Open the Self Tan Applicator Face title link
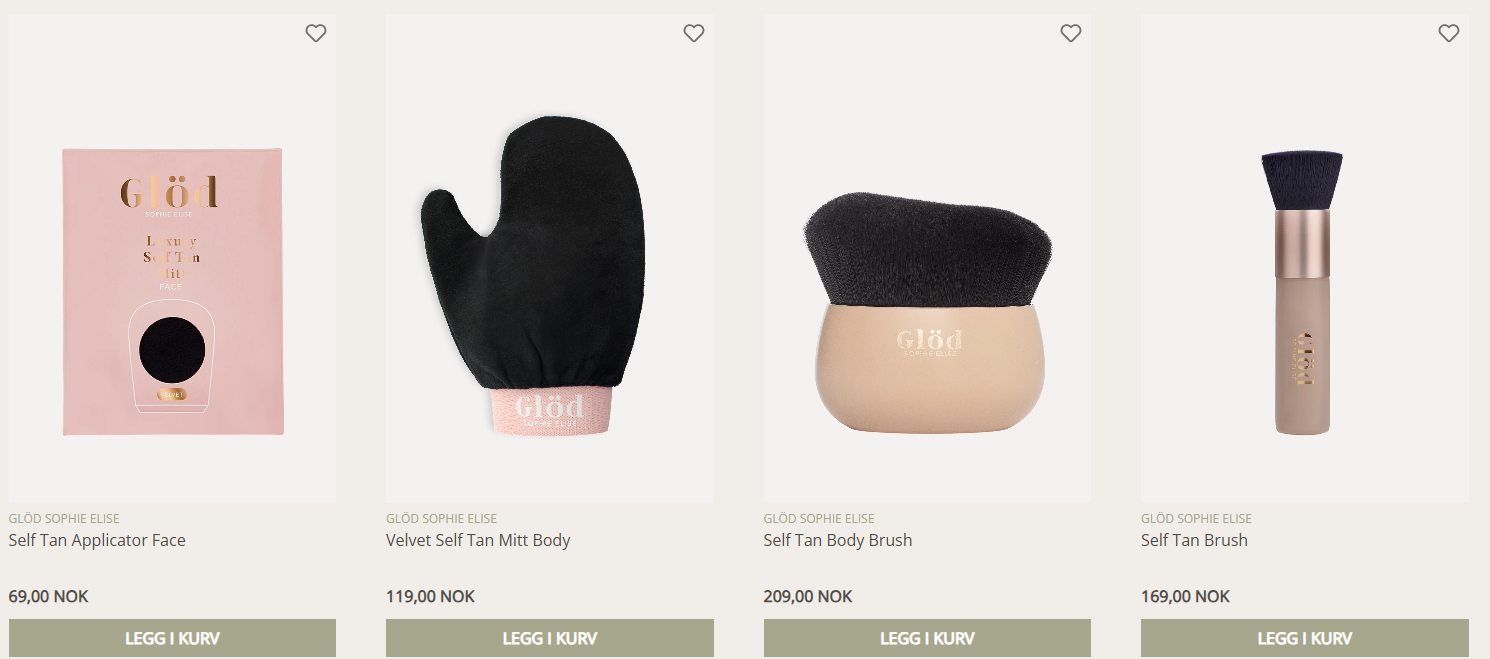The height and width of the screenshot is (659, 1490). point(97,540)
